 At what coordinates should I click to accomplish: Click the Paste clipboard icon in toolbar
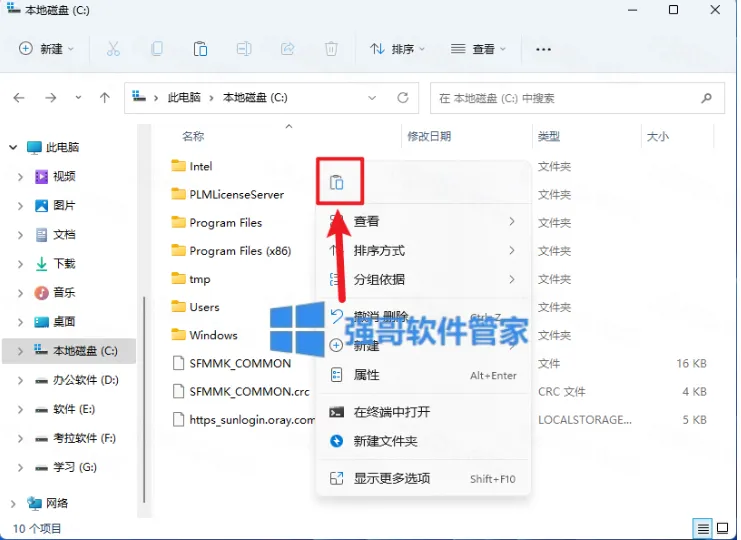tap(200, 49)
